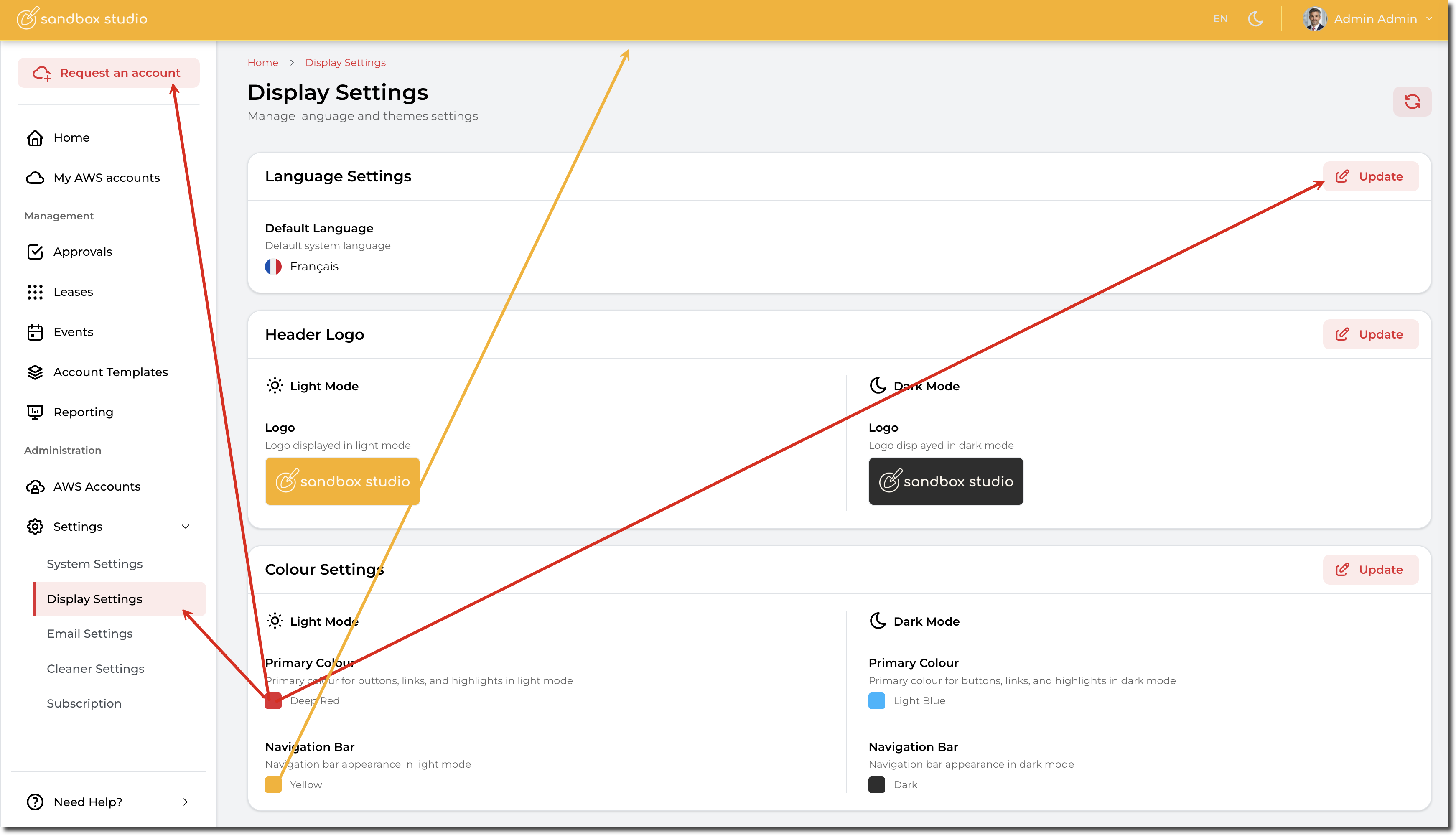Click the Request an account button

(108, 73)
